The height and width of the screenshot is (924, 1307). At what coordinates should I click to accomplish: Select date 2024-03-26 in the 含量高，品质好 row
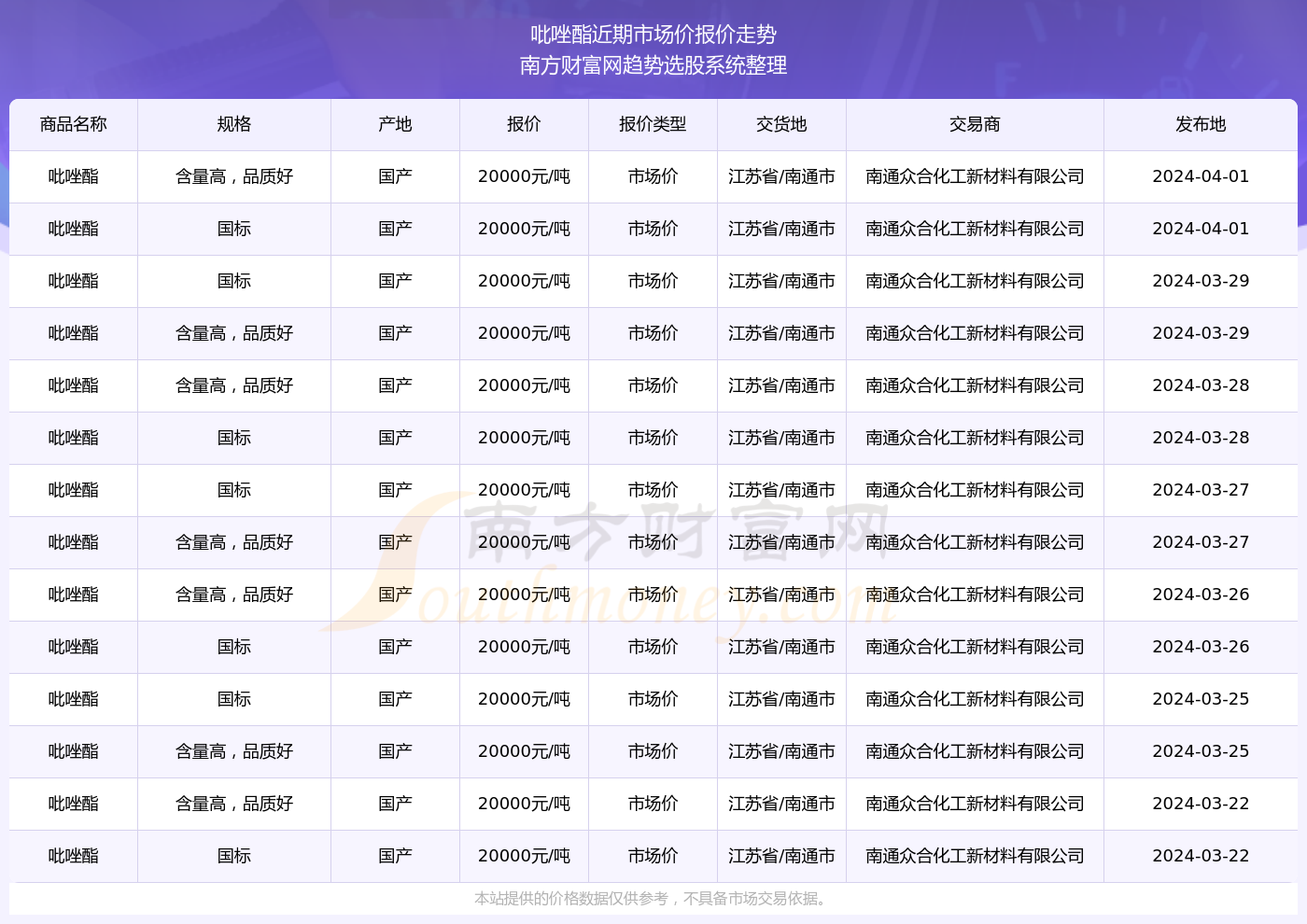pyautogui.click(x=1201, y=595)
